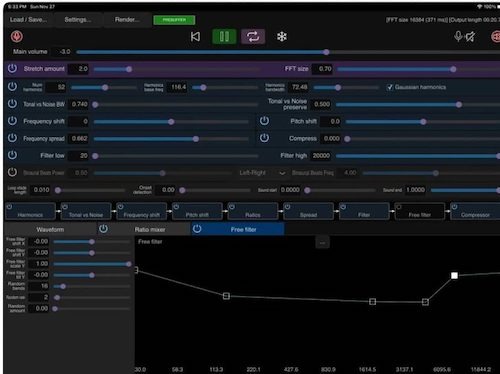Toggle the loop playback button
Screen dimensions: 500x374
pos(253,36)
